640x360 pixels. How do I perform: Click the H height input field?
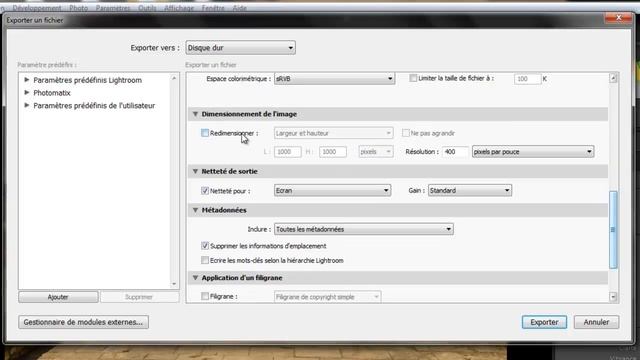point(333,151)
